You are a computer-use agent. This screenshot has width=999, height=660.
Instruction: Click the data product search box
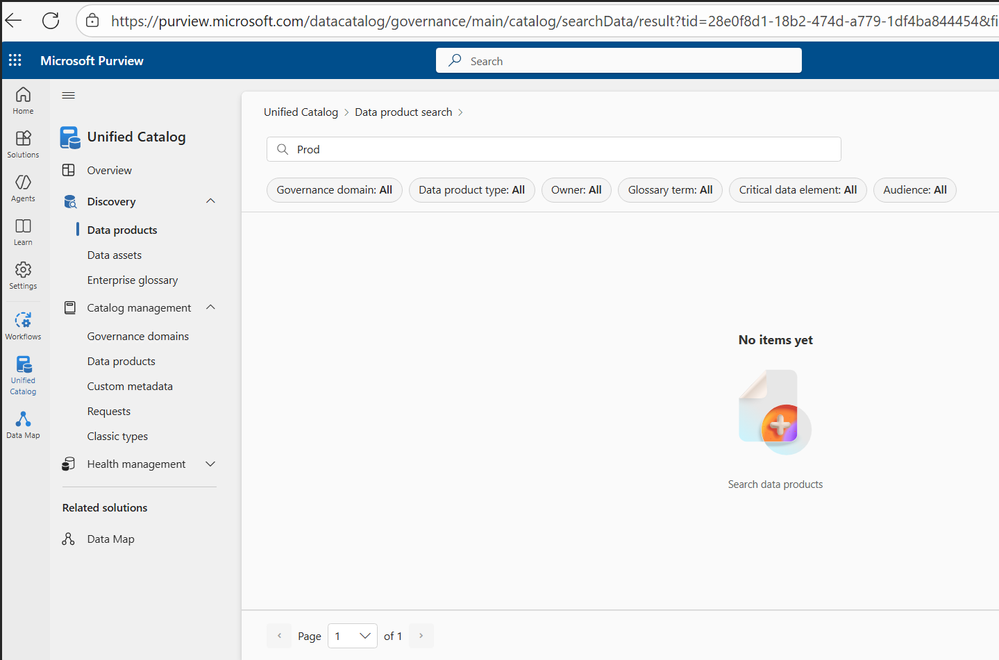[554, 149]
